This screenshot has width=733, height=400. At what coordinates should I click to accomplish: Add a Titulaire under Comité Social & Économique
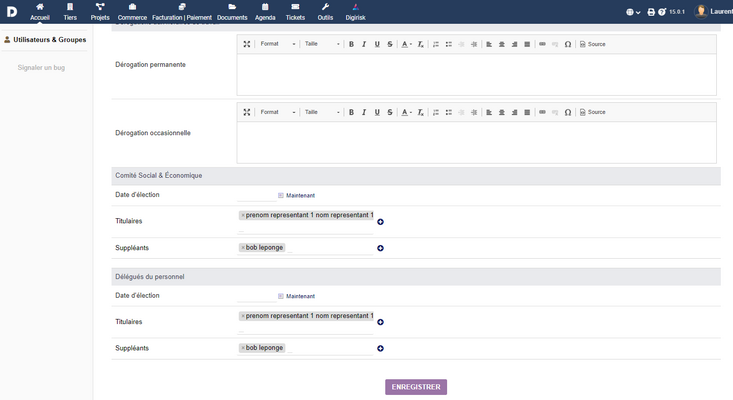[x=381, y=222]
